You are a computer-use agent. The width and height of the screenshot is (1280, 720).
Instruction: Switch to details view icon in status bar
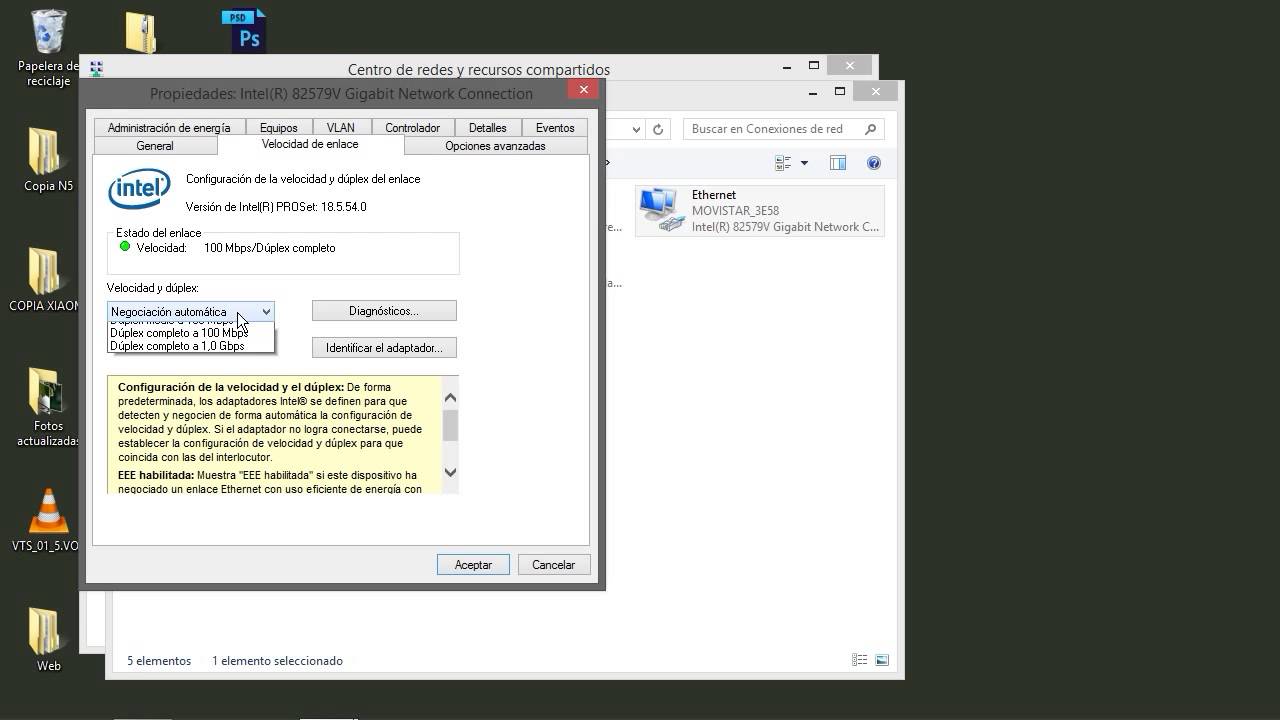click(x=859, y=660)
